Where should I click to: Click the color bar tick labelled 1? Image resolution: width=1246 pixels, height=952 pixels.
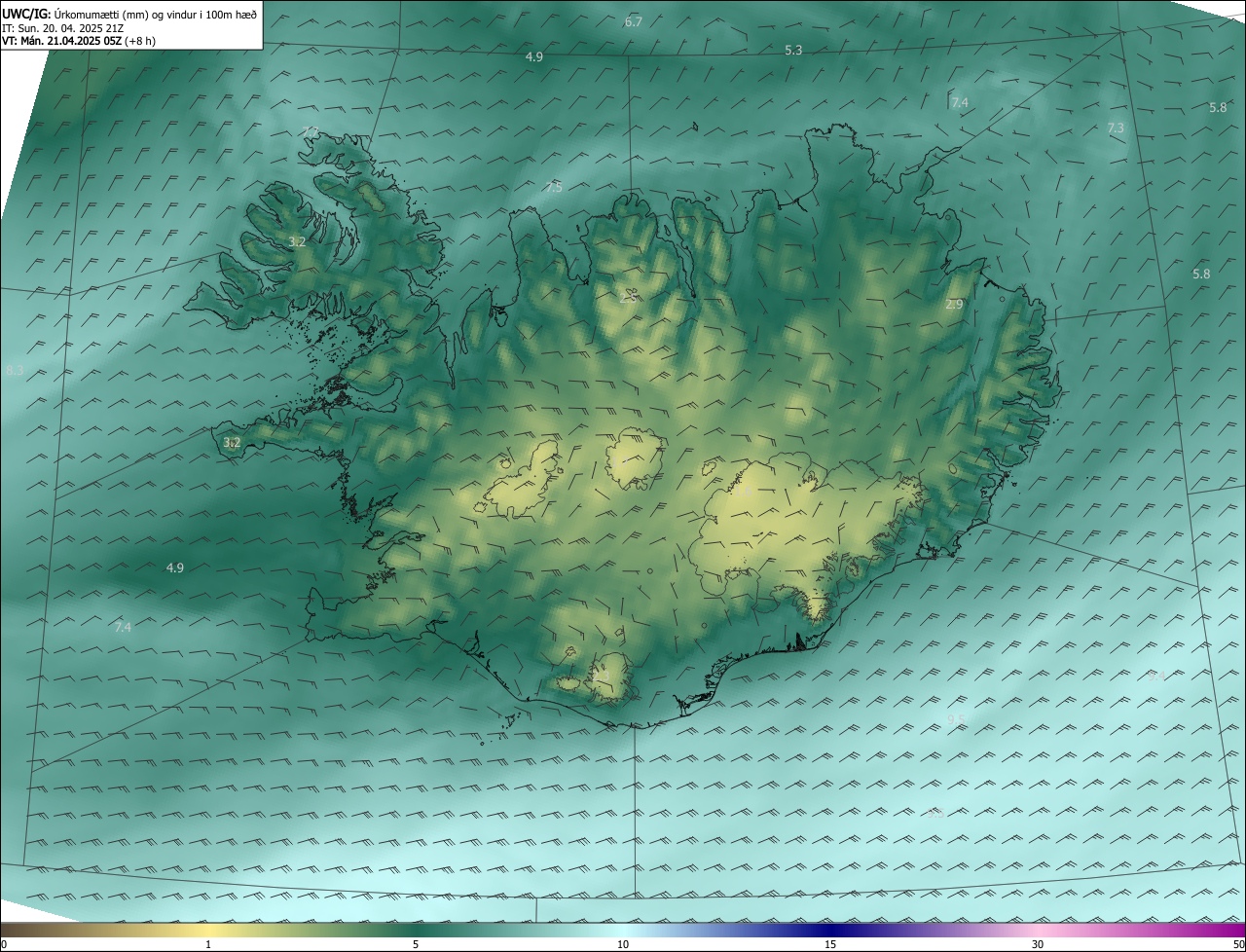208,944
